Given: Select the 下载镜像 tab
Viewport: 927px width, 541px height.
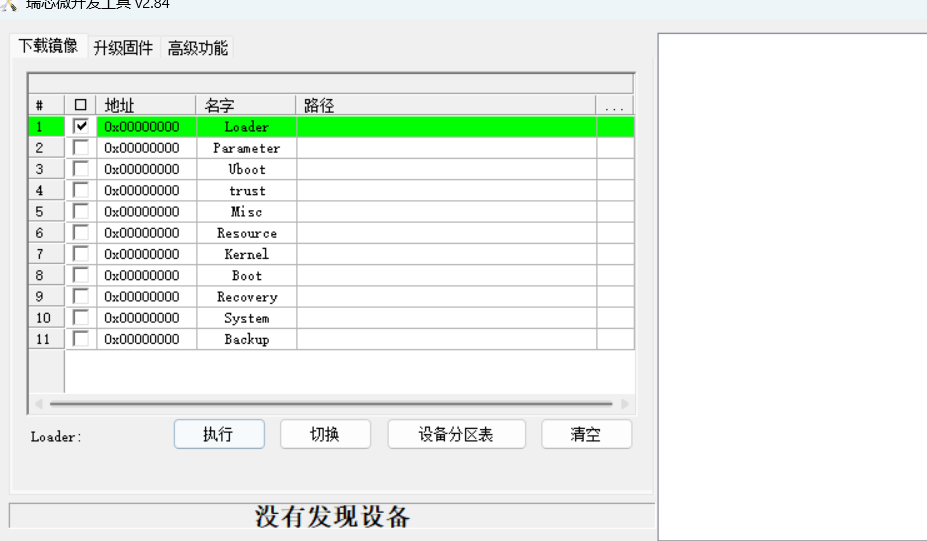Looking at the screenshot, I should coord(48,47).
